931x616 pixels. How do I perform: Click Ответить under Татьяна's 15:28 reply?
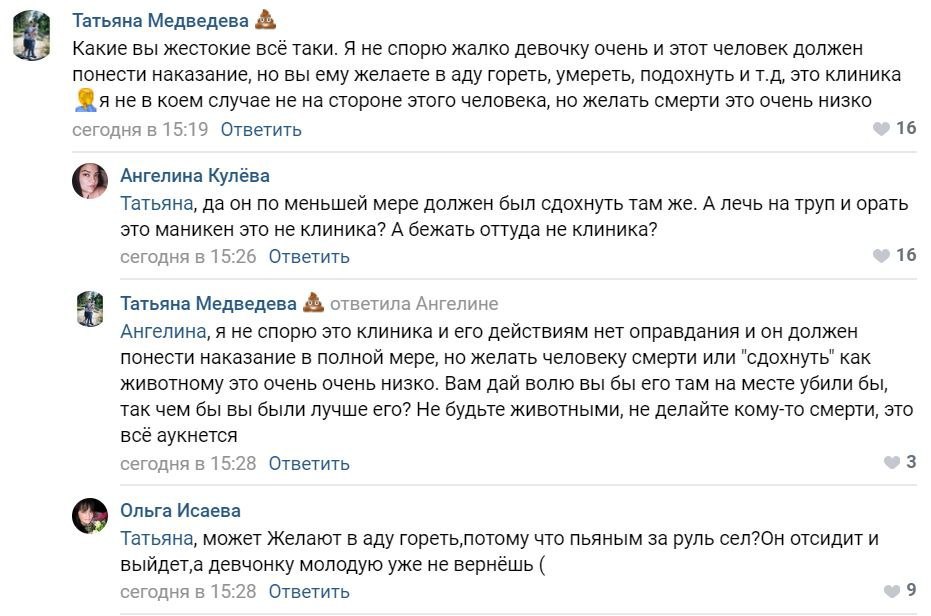[309, 463]
